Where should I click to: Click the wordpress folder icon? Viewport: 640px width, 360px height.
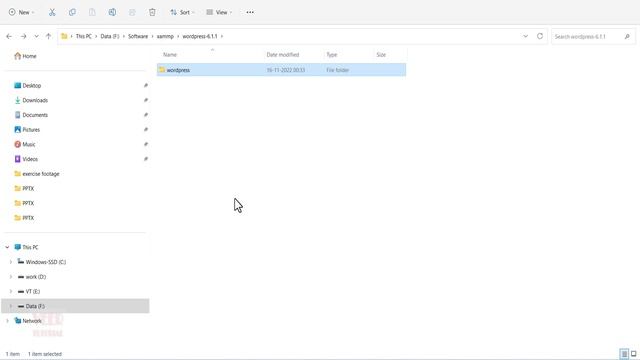162,70
